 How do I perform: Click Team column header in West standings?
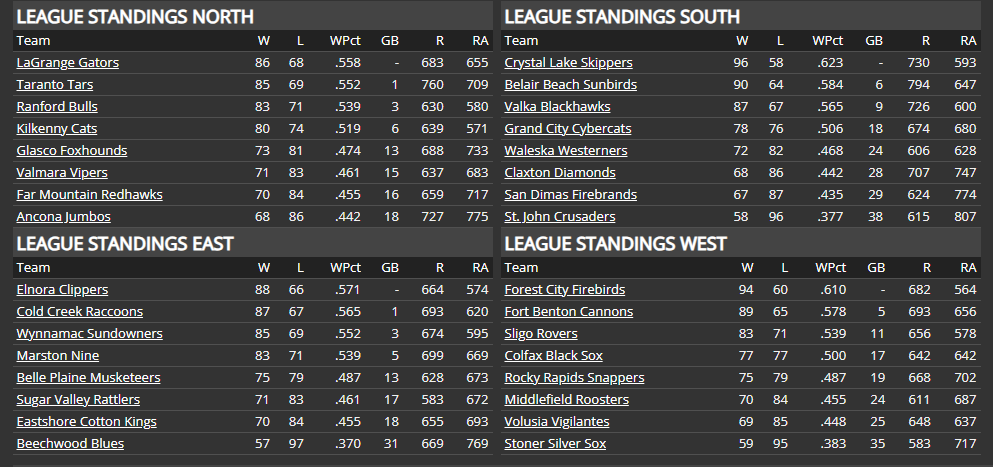click(521, 268)
